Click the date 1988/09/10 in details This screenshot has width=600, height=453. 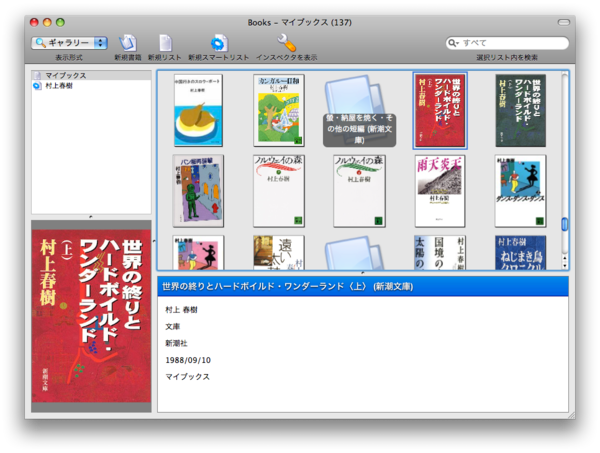[x=188, y=360]
